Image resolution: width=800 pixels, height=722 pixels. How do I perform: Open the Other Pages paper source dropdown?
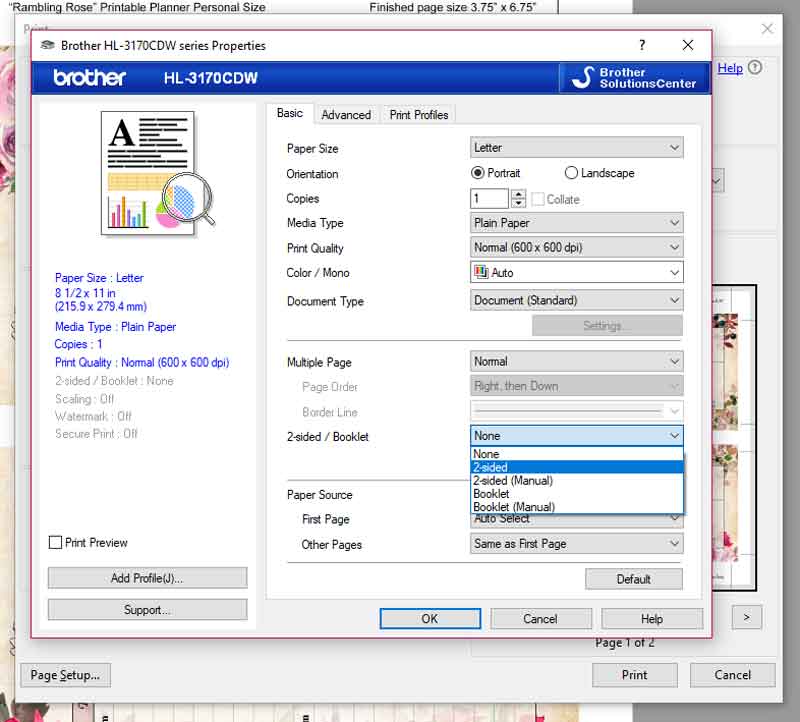(x=577, y=544)
